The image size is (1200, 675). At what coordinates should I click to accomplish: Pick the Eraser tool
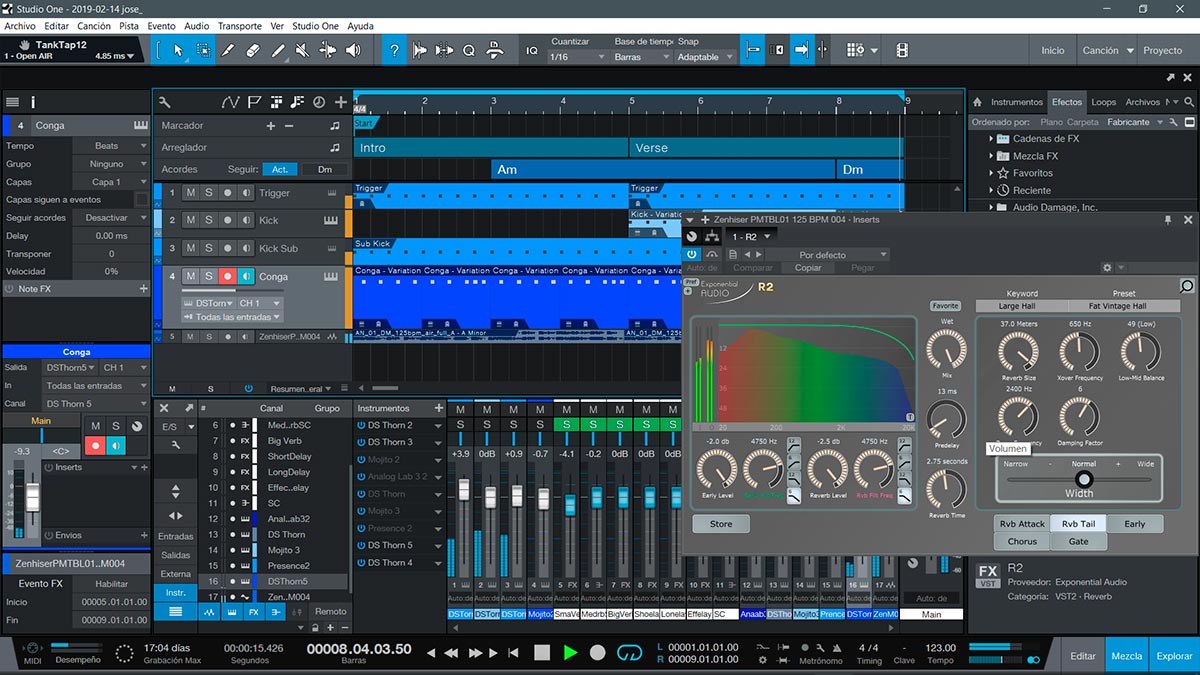[x=253, y=50]
